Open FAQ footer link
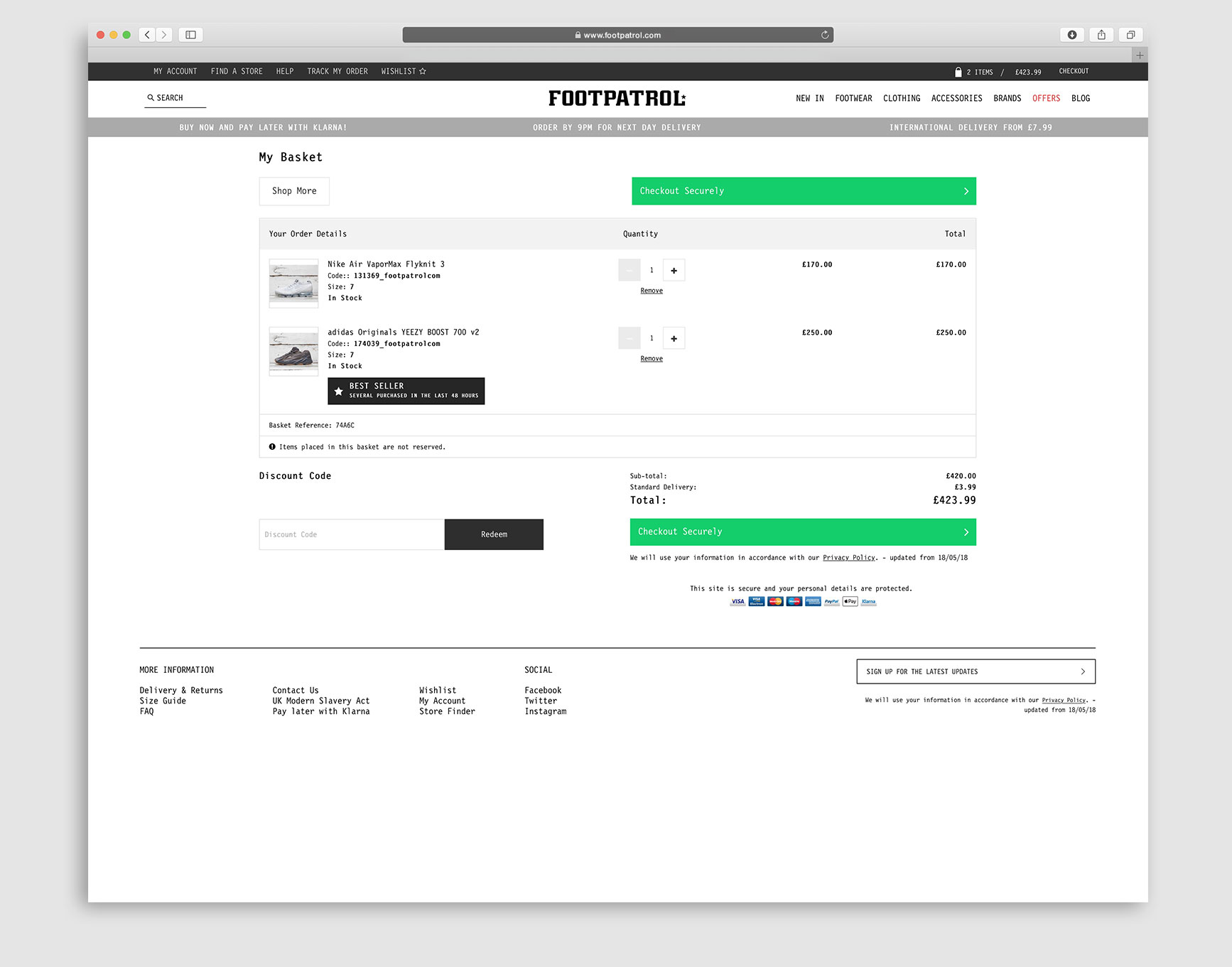The image size is (1232, 967). [x=146, y=712]
